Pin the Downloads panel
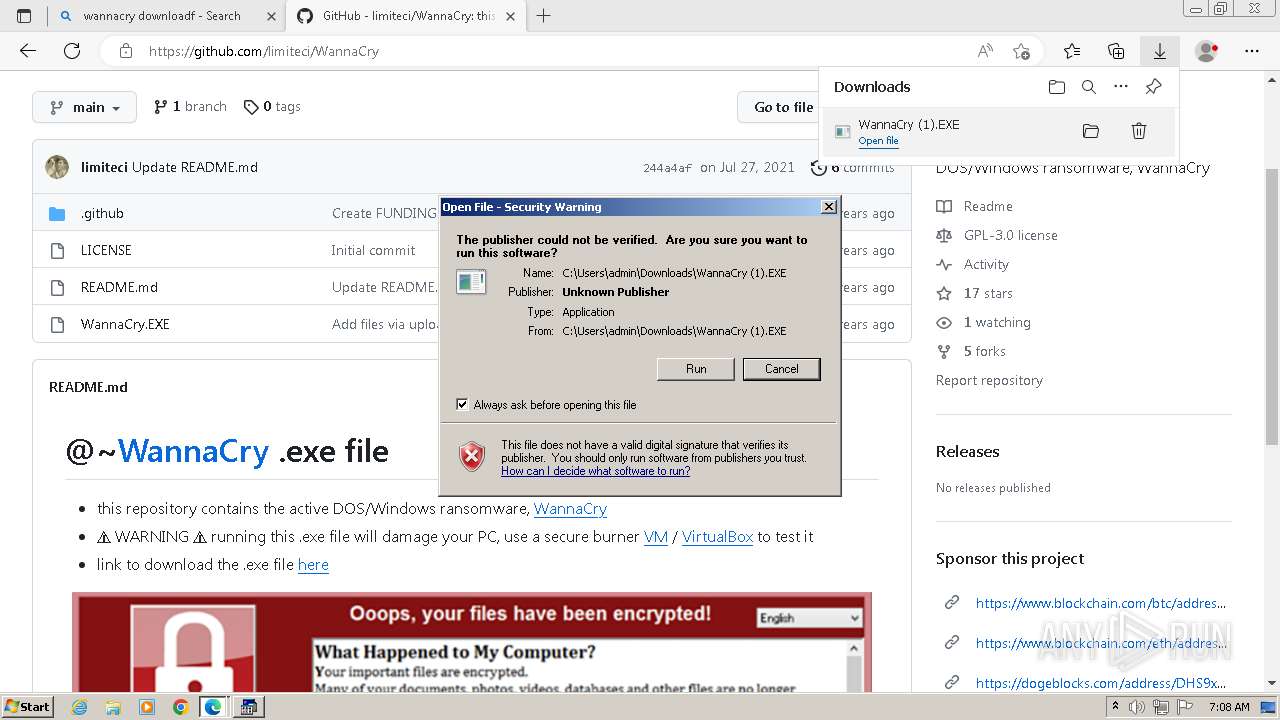Image resolution: width=1280 pixels, height=720 pixels. (x=1153, y=87)
